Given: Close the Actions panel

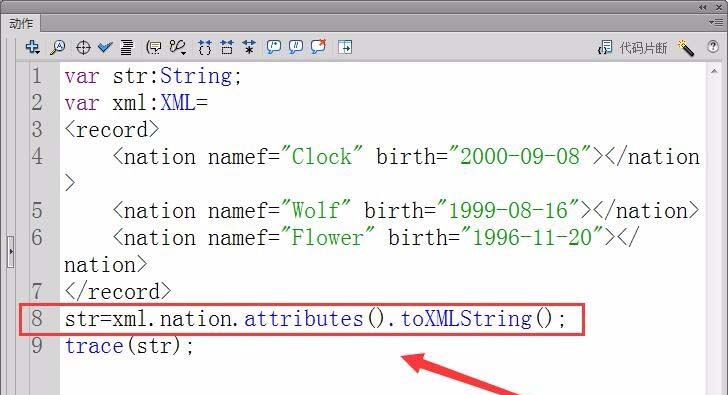Looking at the screenshot, I should [x=718, y=7].
